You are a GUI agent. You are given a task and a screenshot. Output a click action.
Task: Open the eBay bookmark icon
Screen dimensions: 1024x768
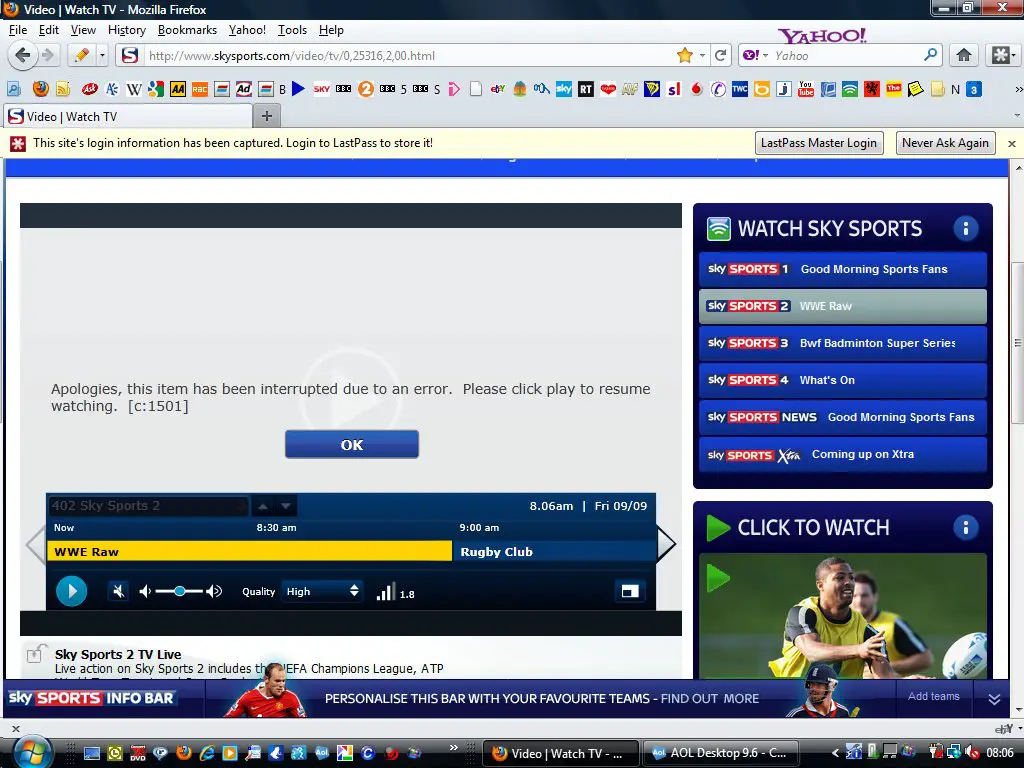[x=498, y=89]
